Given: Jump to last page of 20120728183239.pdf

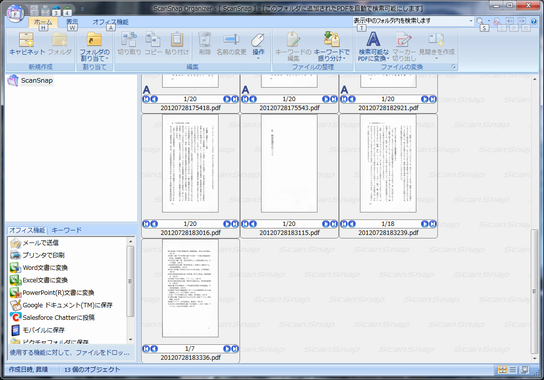Looking at the screenshot, I should point(433,224).
